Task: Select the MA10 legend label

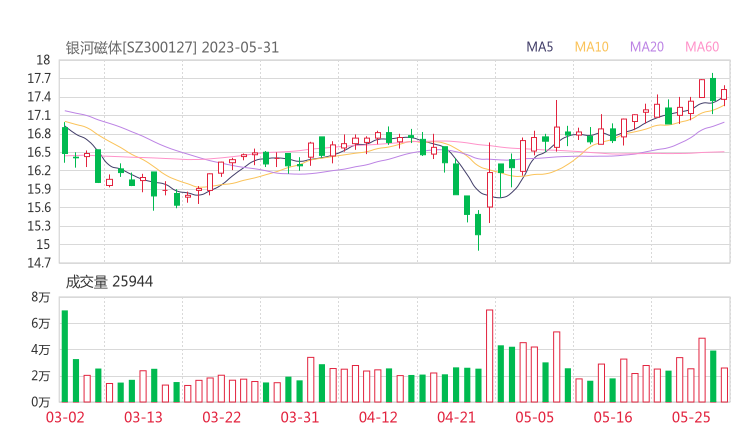Action: tap(591, 47)
